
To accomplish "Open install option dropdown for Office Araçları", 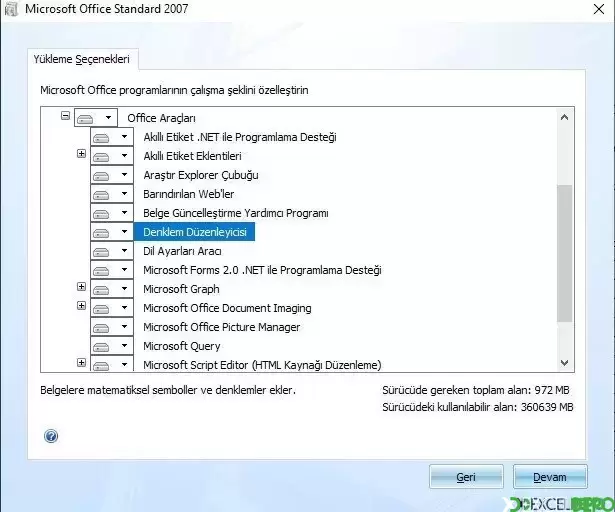I will [x=96, y=117].
